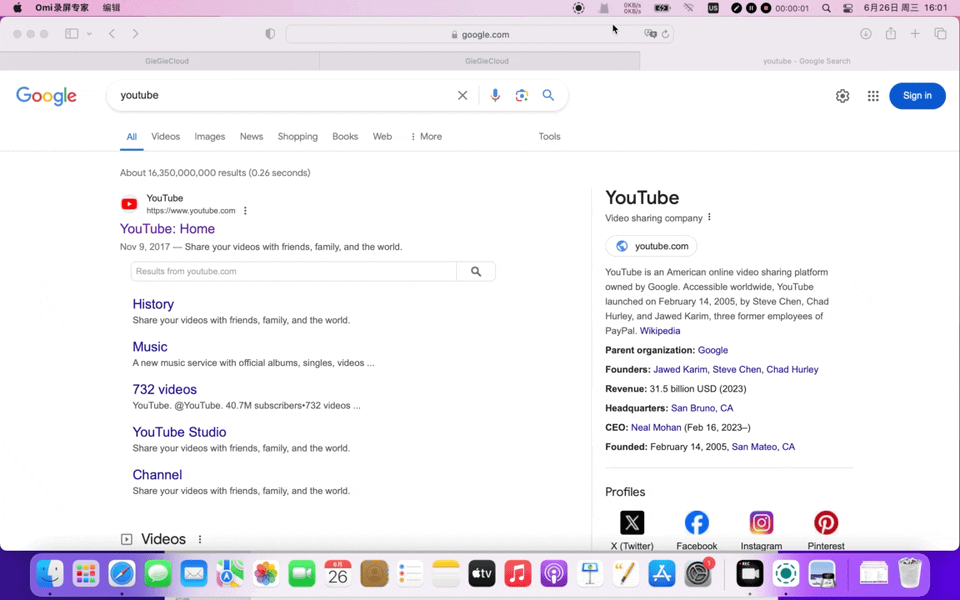The image size is (960, 600).
Task: Open the X (Twitter) profile icon
Action: pyautogui.click(x=632, y=523)
